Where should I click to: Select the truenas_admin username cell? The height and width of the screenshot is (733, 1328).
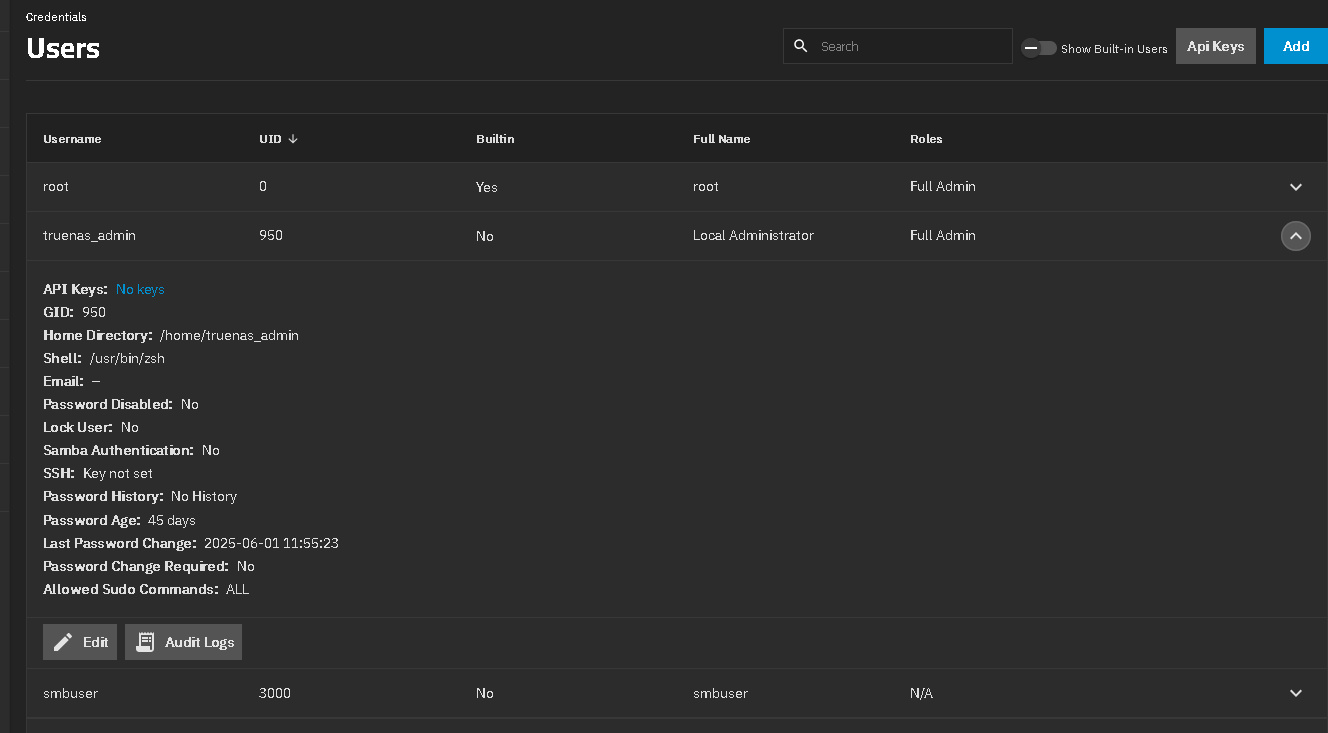click(x=89, y=235)
